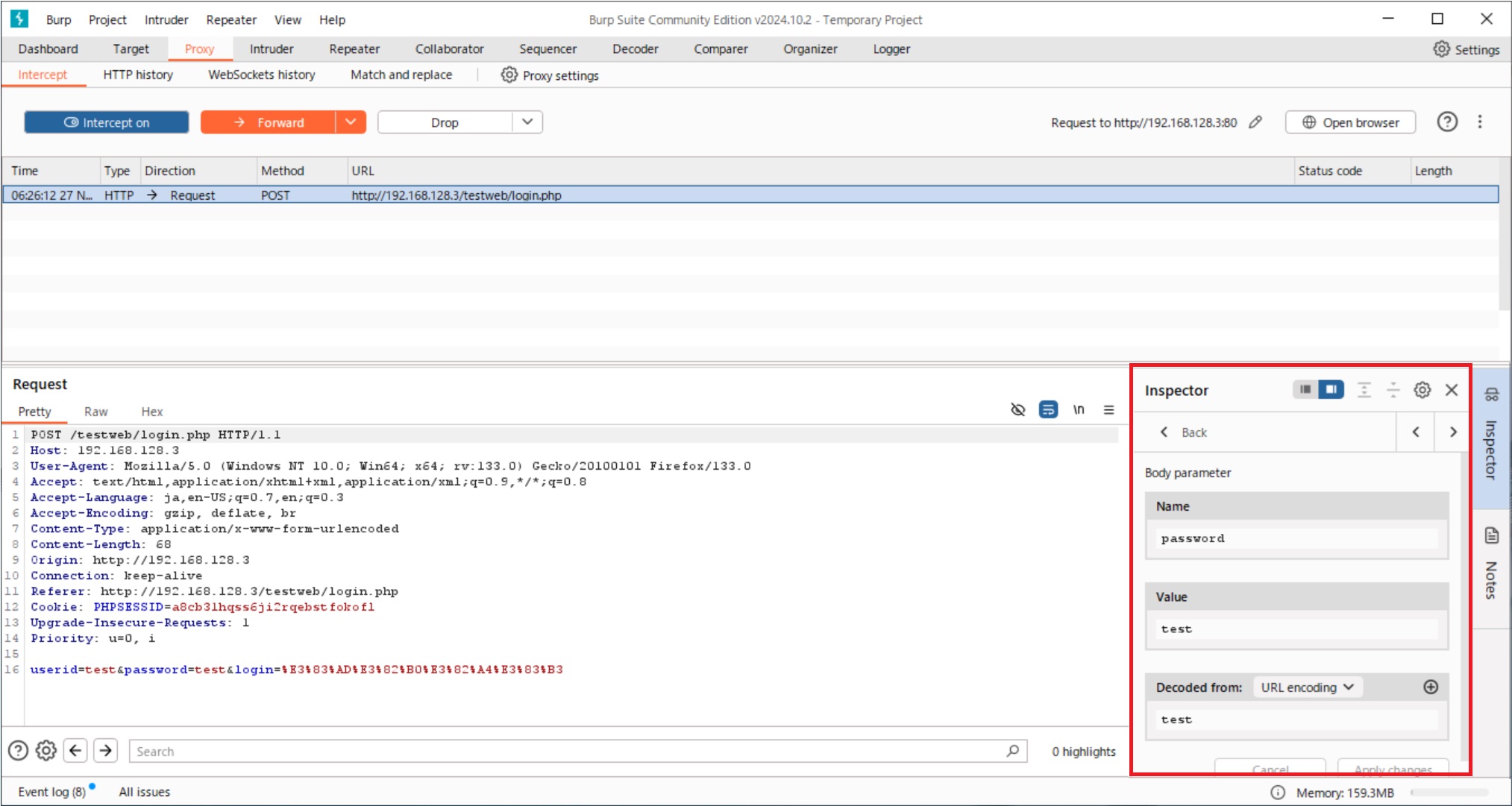Screen dimensions: 1512x806
Task: Open Proxy settings gear
Action: coord(509,75)
